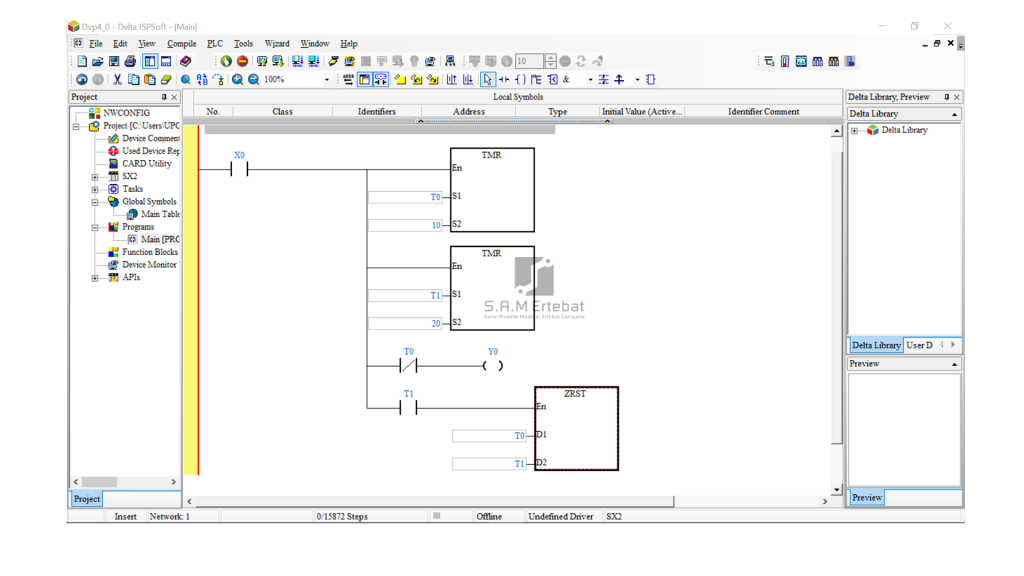Choose the arrow Selection cursor tool
1024x576 pixels.
coord(488,80)
